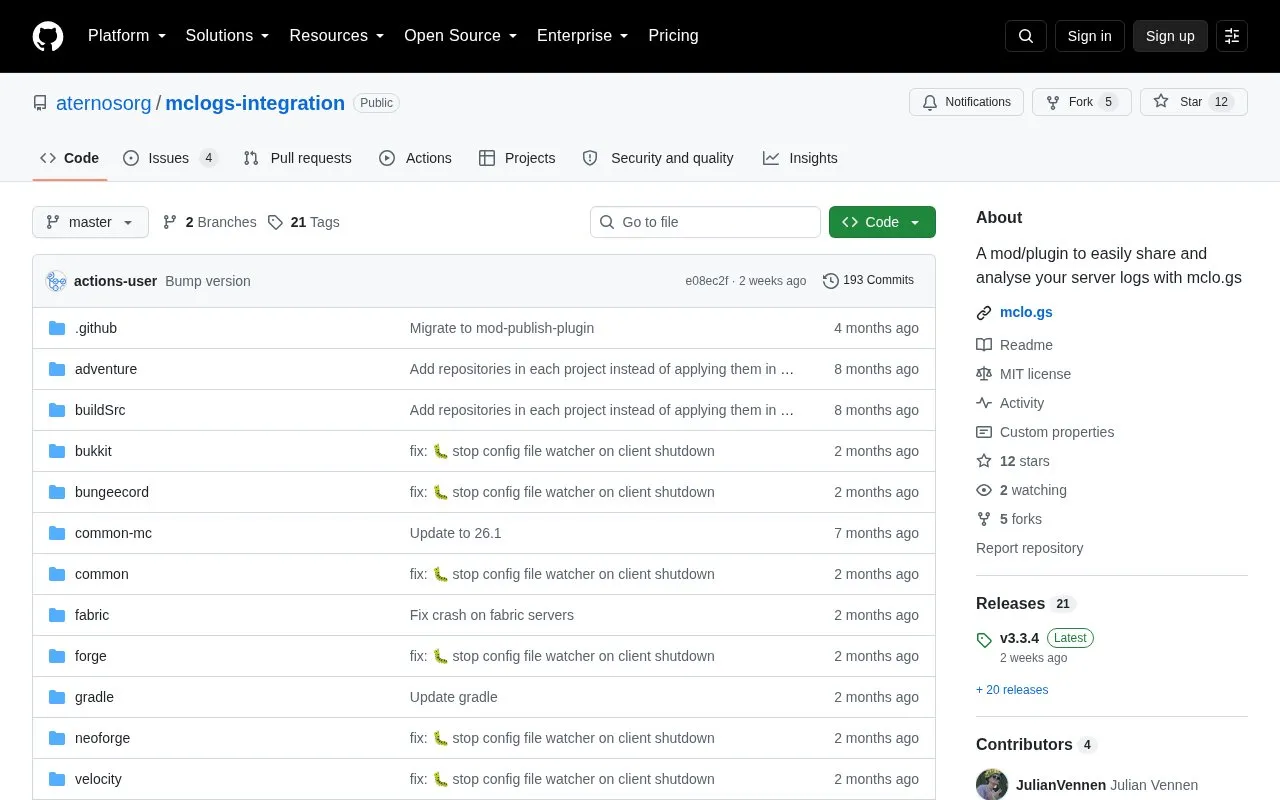Image resolution: width=1280 pixels, height=800 pixels.
Task: Click the bell icon in Notifications
Action: click(930, 102)
